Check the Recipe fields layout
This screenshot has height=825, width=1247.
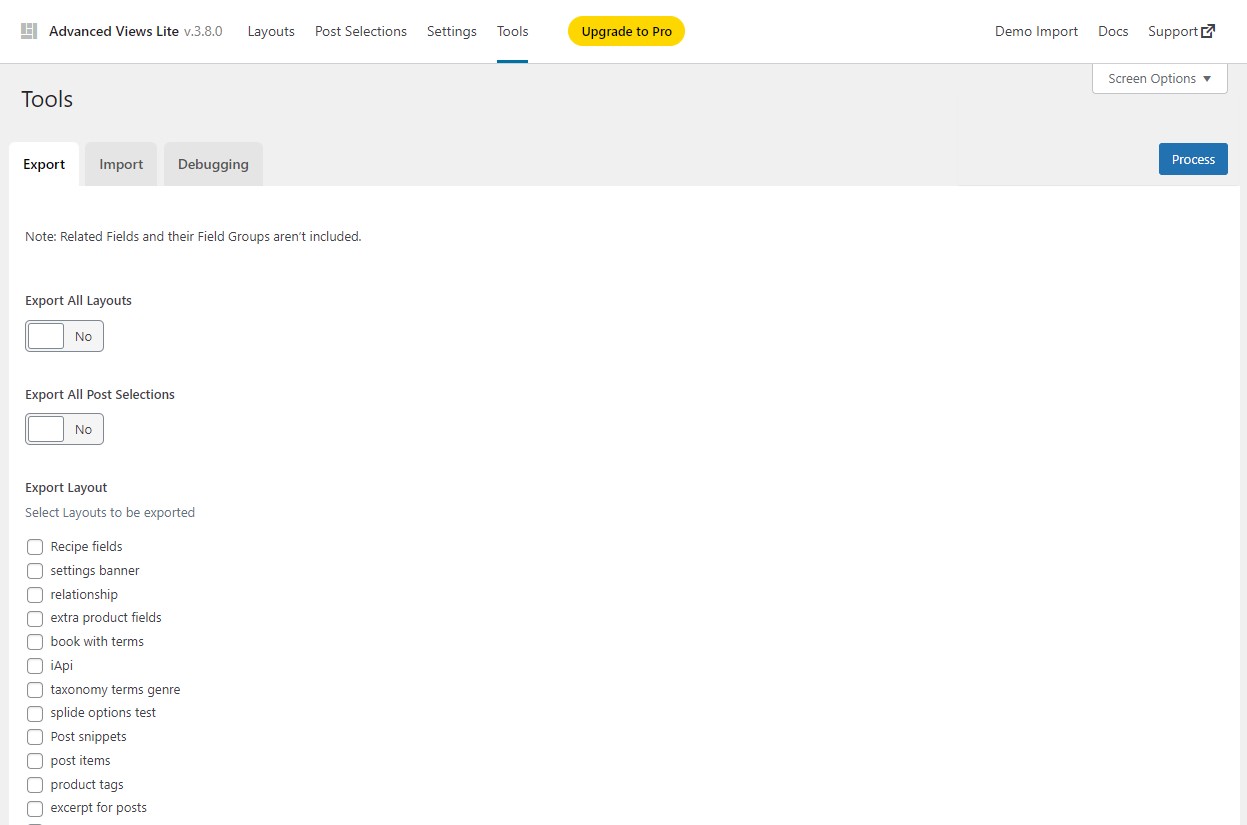[x=35, y=547]
